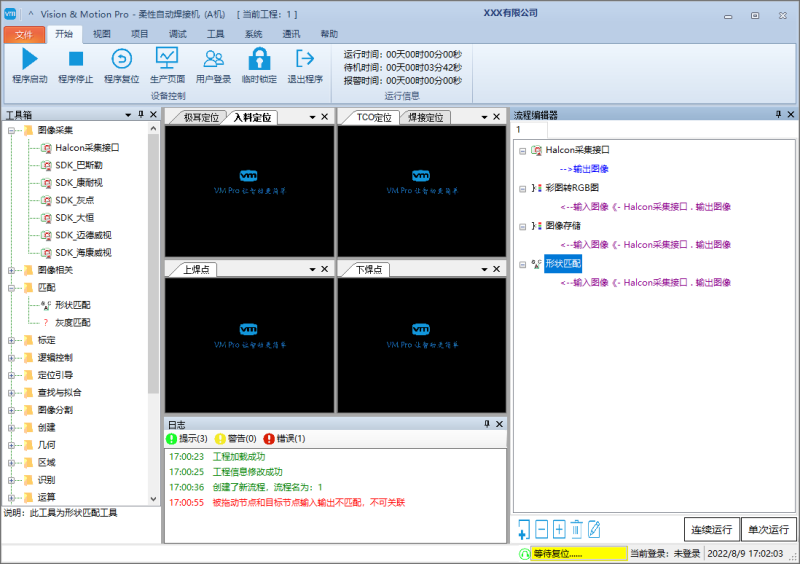The width and height of the screenshot is (800, 564).
Task: Click the pencil edit icon in flow editor
Action: pos(594,529)
